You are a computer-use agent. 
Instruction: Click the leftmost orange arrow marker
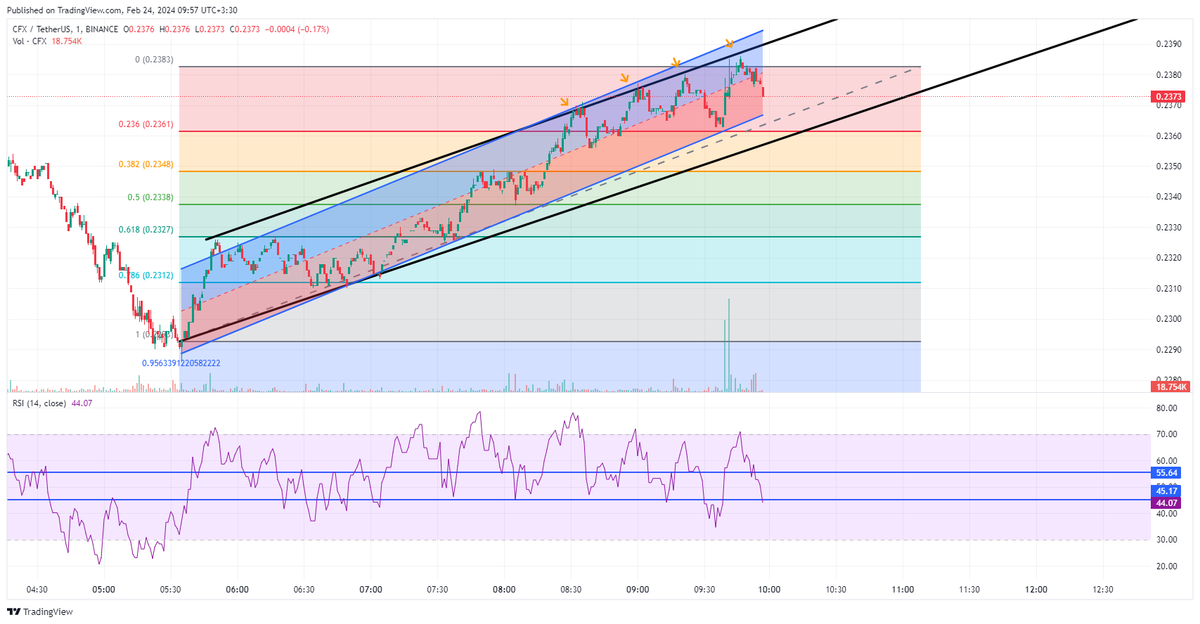click(x=565, y=102)
